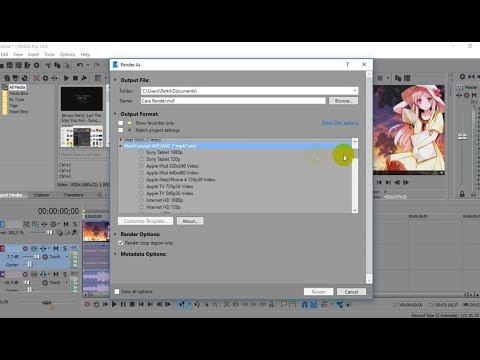
Task: Toggle Enable Snapping magnet icon
Action: [304, 304]
